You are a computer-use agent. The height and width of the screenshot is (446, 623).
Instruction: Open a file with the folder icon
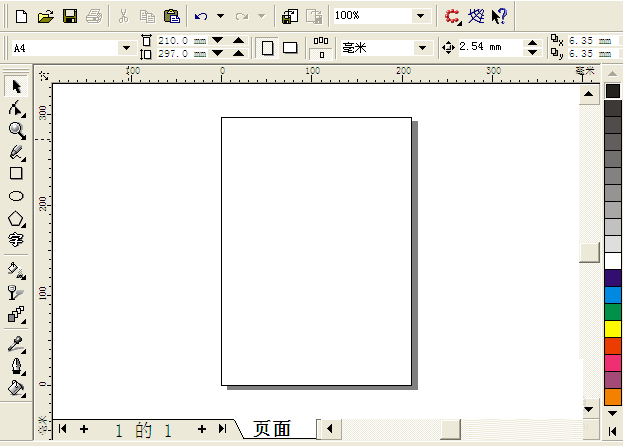(46, 17)
